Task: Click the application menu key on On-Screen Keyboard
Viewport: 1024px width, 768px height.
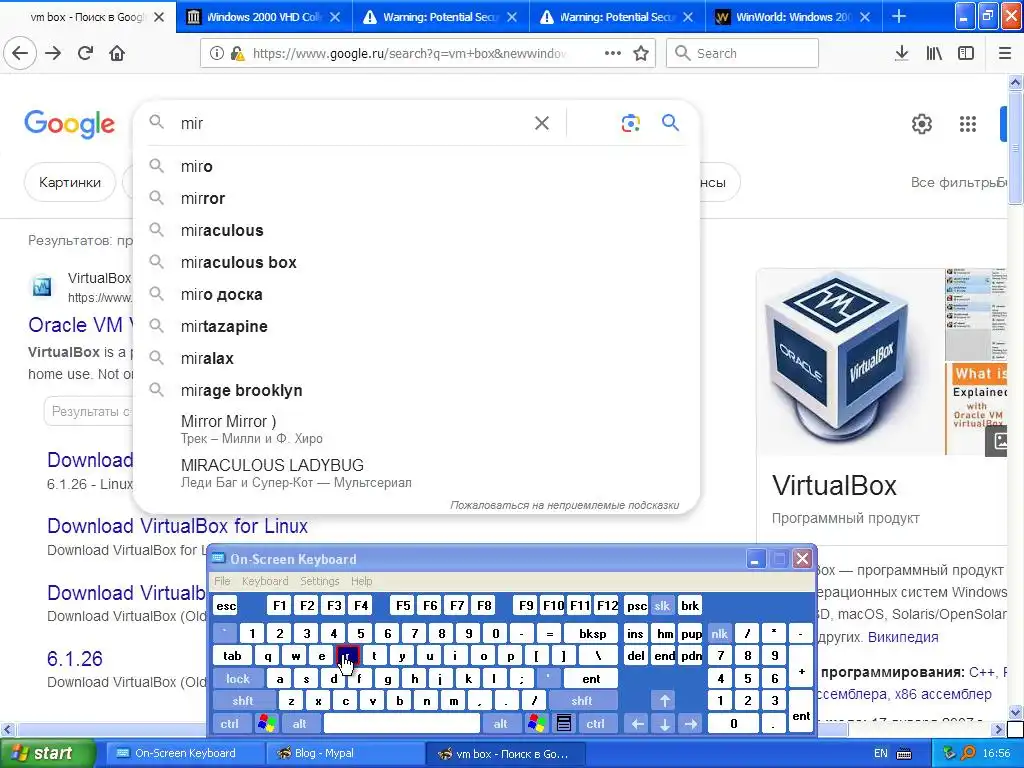Action: pyautogui.click(x=564, y=723)
